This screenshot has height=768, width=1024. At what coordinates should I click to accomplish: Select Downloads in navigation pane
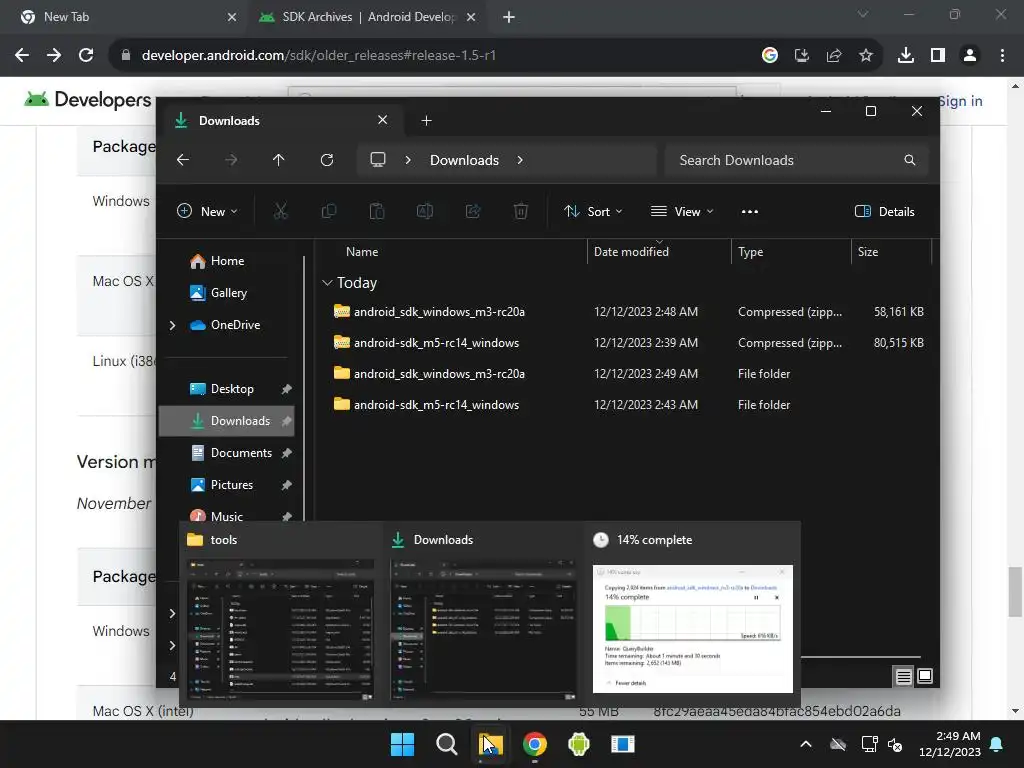[x=227, y=421]
